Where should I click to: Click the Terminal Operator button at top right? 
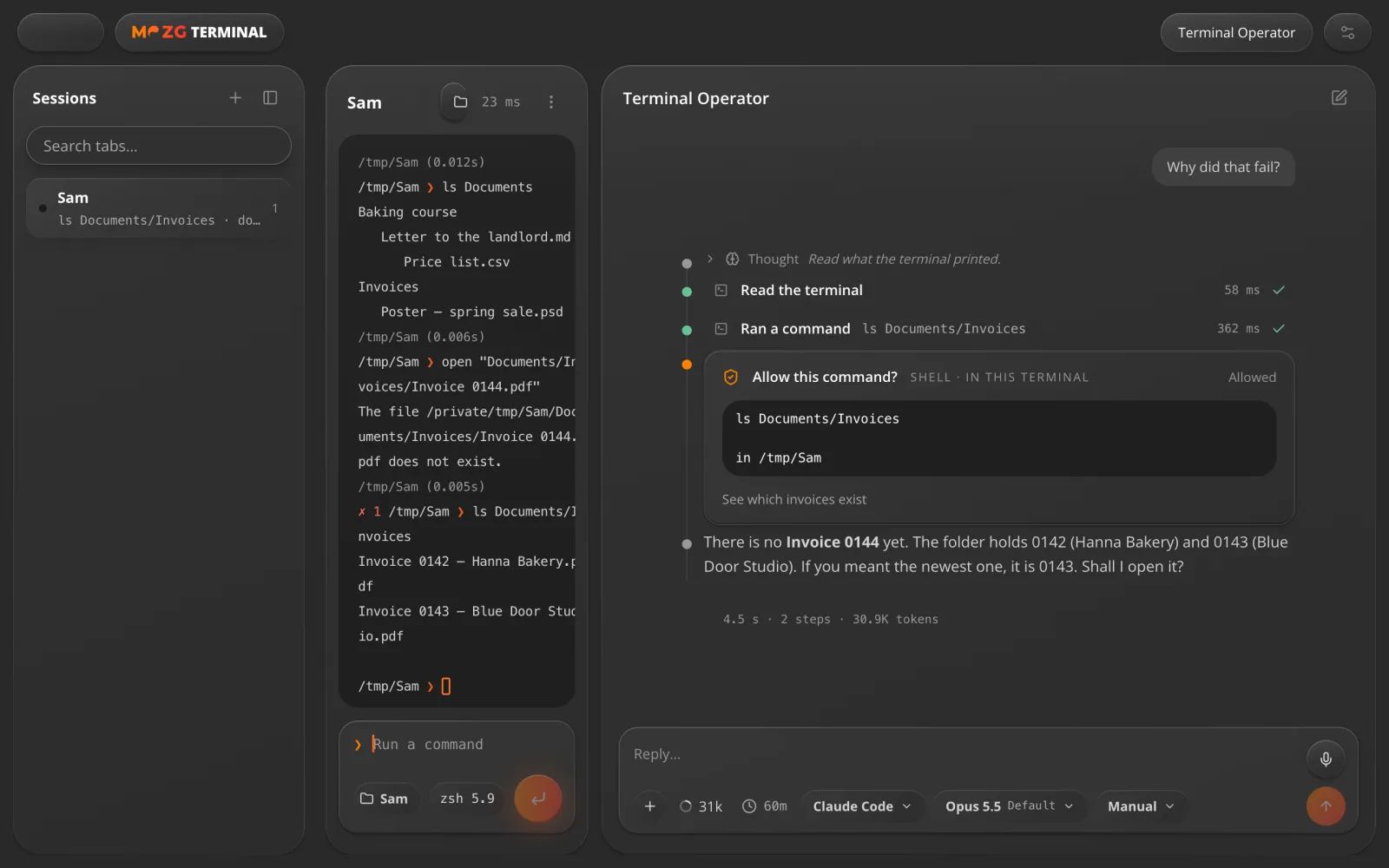point(1236,32)
